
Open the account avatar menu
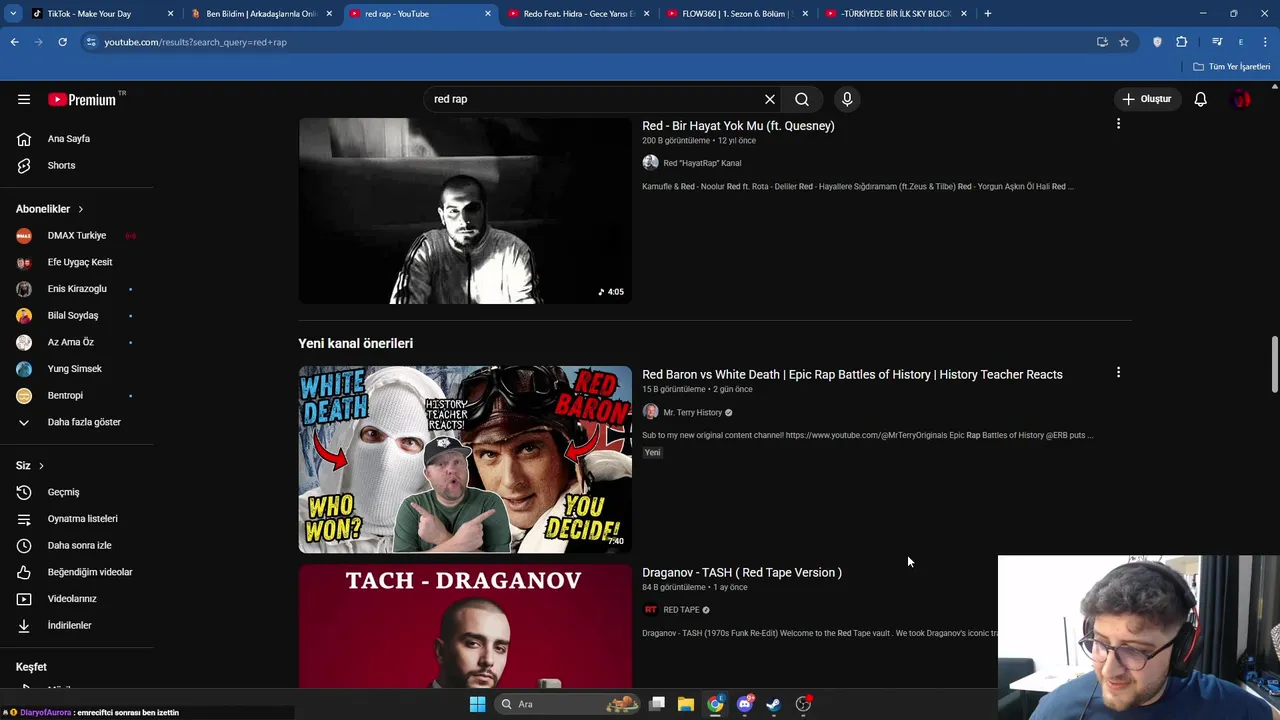coord(1241,99)
